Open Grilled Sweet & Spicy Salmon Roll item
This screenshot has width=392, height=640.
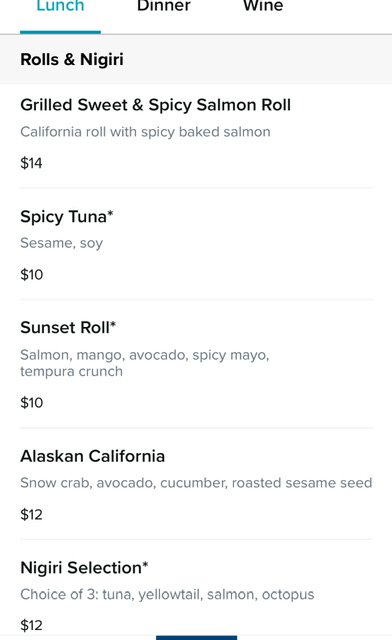point(156,105)
